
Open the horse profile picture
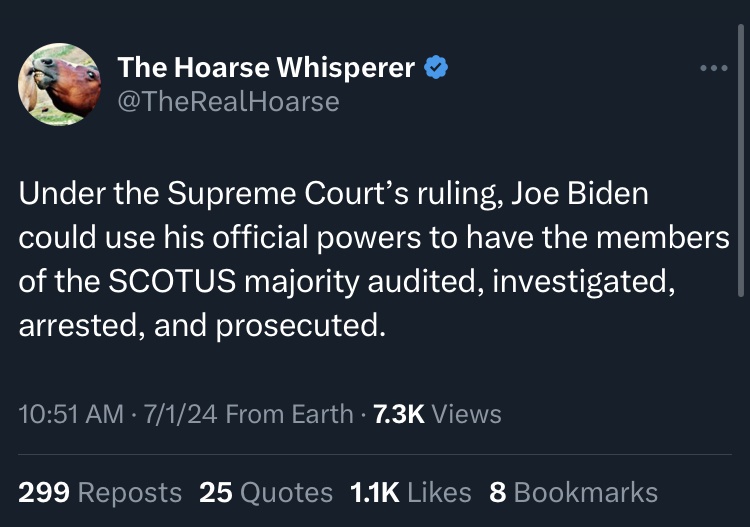pyautogui.click(x=59, y=84)
